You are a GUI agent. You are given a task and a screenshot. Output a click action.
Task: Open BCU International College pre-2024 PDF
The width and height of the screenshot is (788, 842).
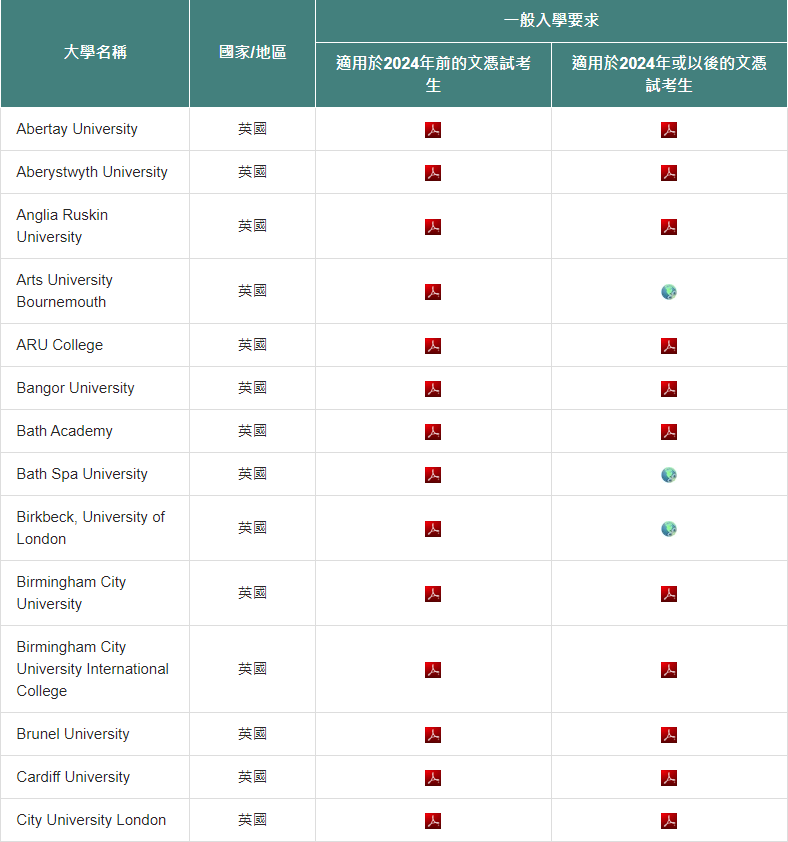pos(433,670)
